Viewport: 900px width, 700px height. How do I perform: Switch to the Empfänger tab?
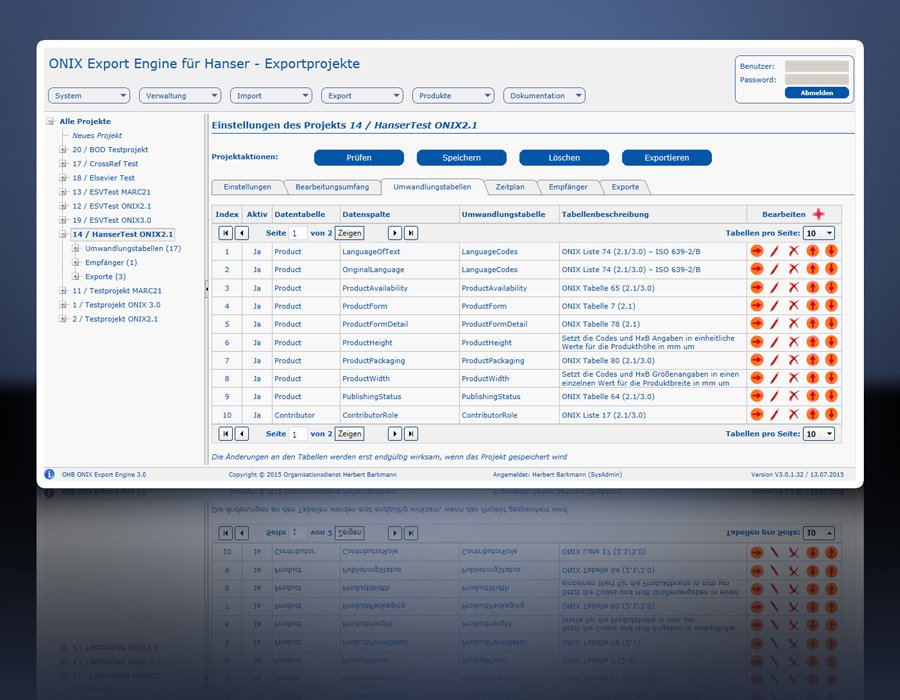click(568, 187)
